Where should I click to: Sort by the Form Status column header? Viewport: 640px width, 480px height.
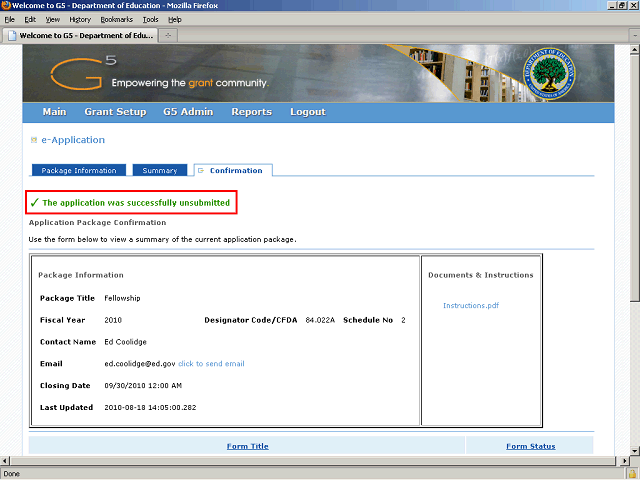pyautogui.click(x=531, y=446)
